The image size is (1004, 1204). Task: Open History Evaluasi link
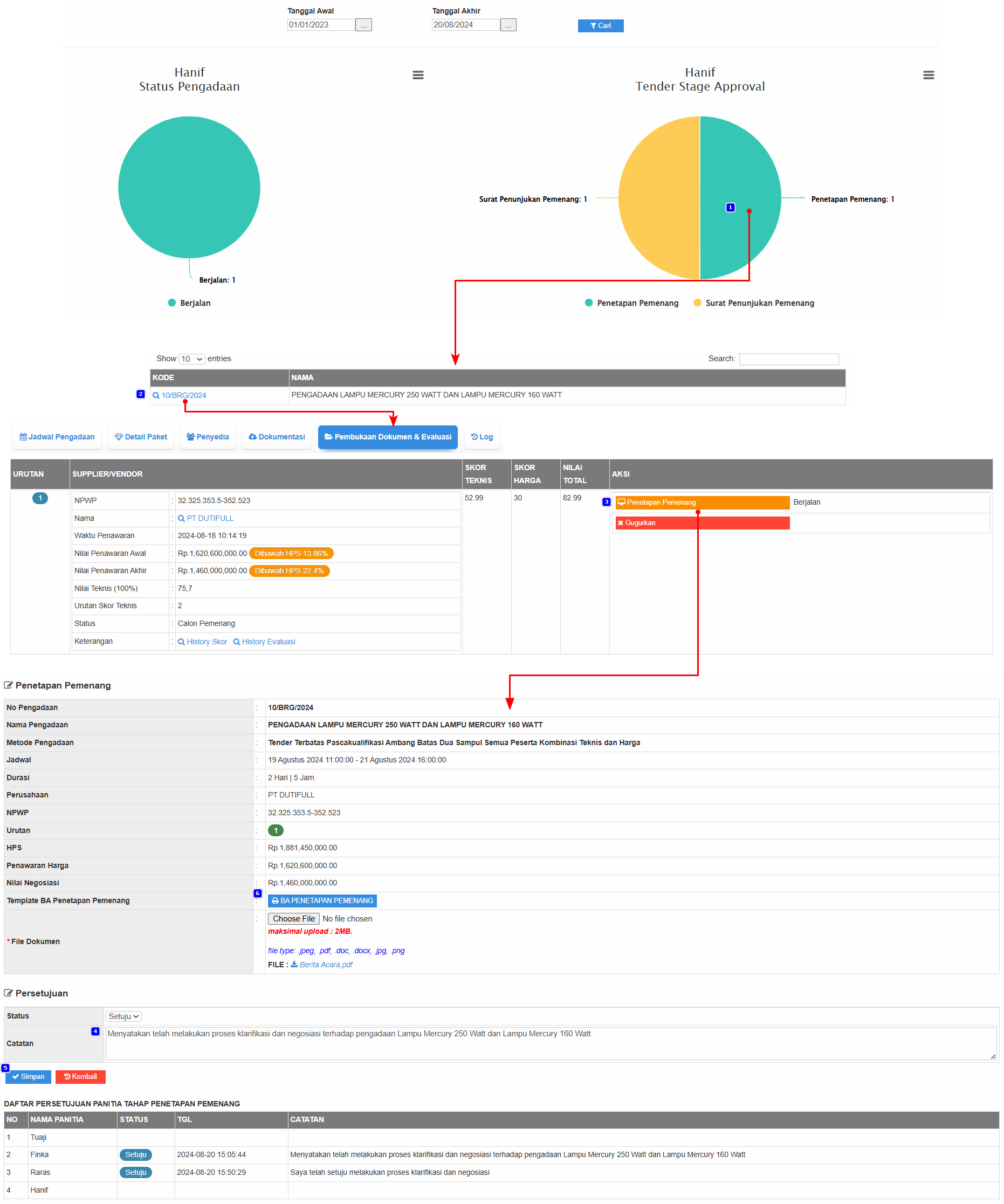[x=269, y=642]
